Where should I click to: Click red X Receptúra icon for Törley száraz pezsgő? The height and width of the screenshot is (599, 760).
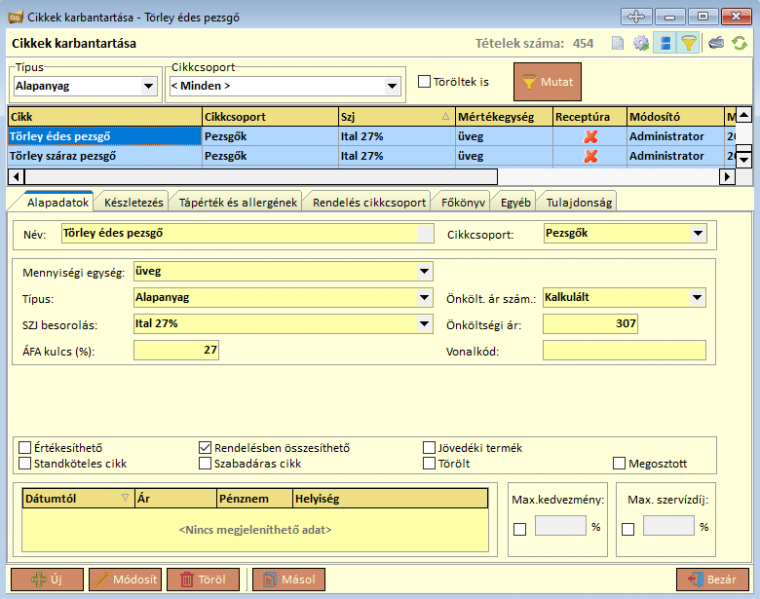point(590,156)
